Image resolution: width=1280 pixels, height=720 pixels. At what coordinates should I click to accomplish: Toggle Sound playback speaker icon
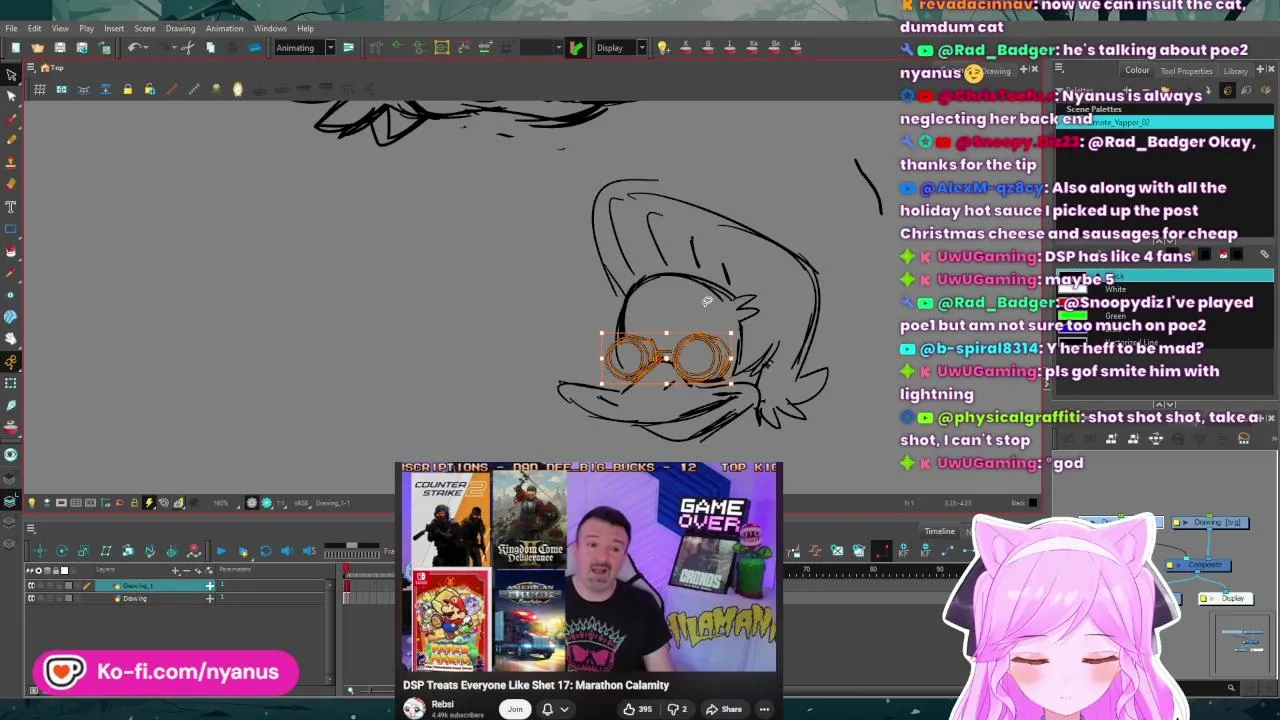287,551
